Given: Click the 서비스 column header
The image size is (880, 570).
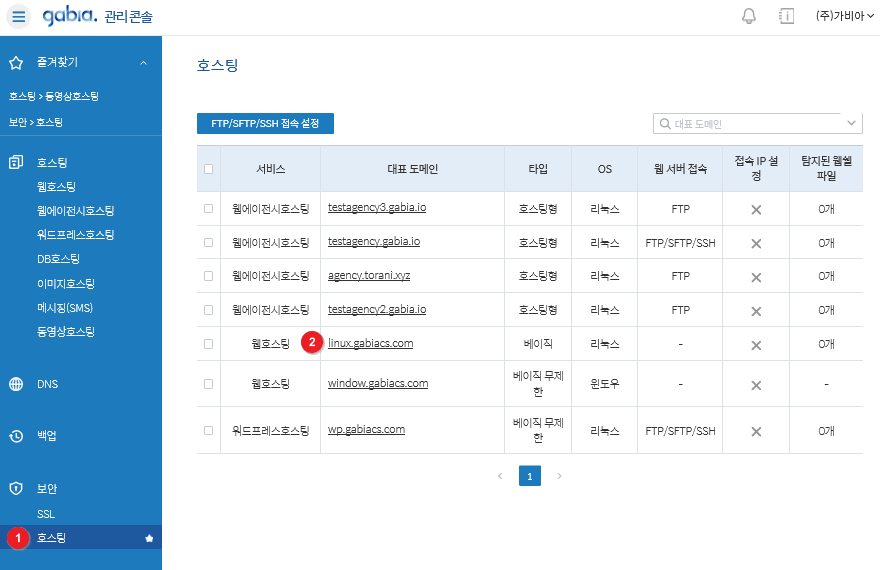Looking at the screenshot, I should tap(271, 169).
